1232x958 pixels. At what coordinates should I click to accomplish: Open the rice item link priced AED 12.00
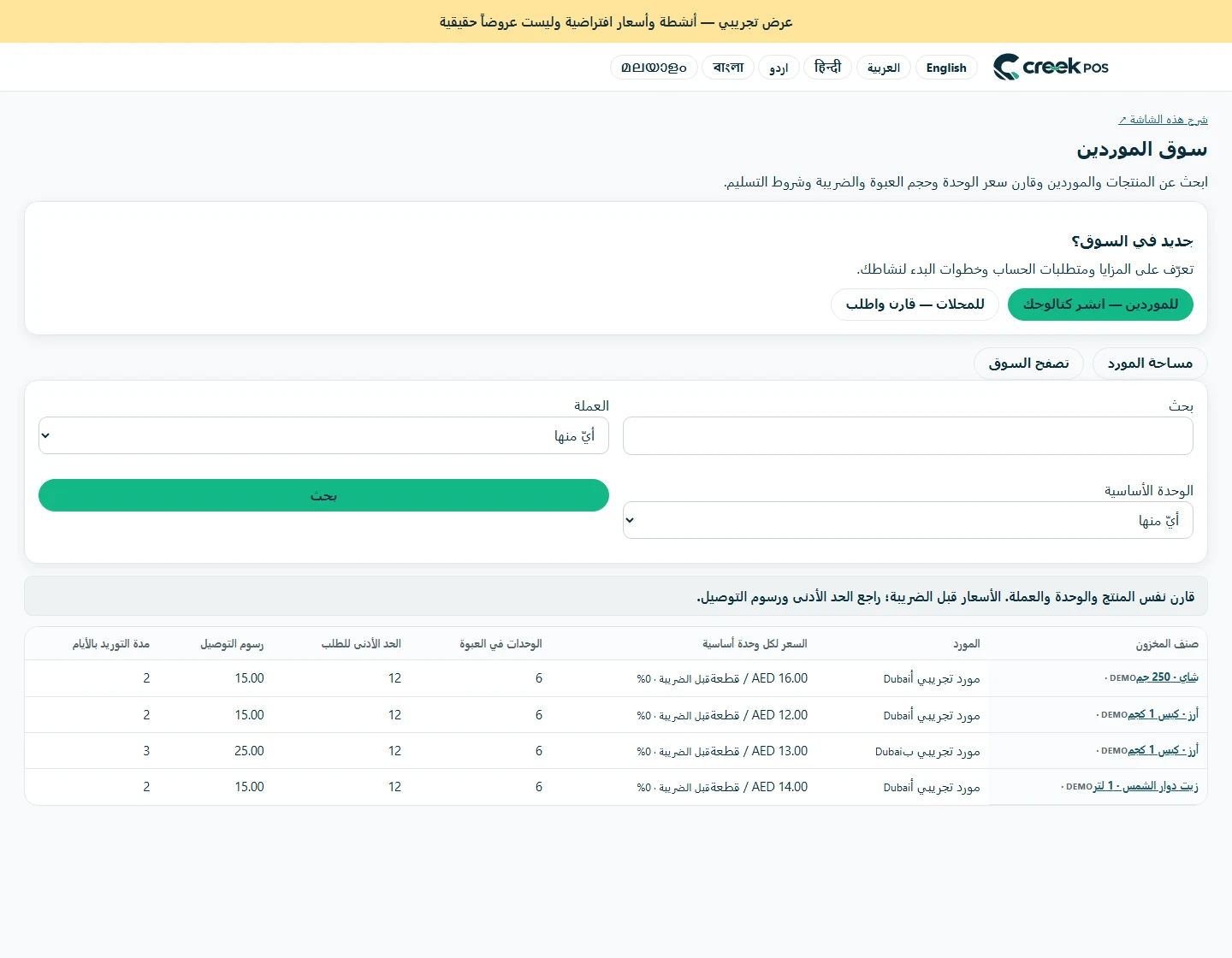(1163, 714)
